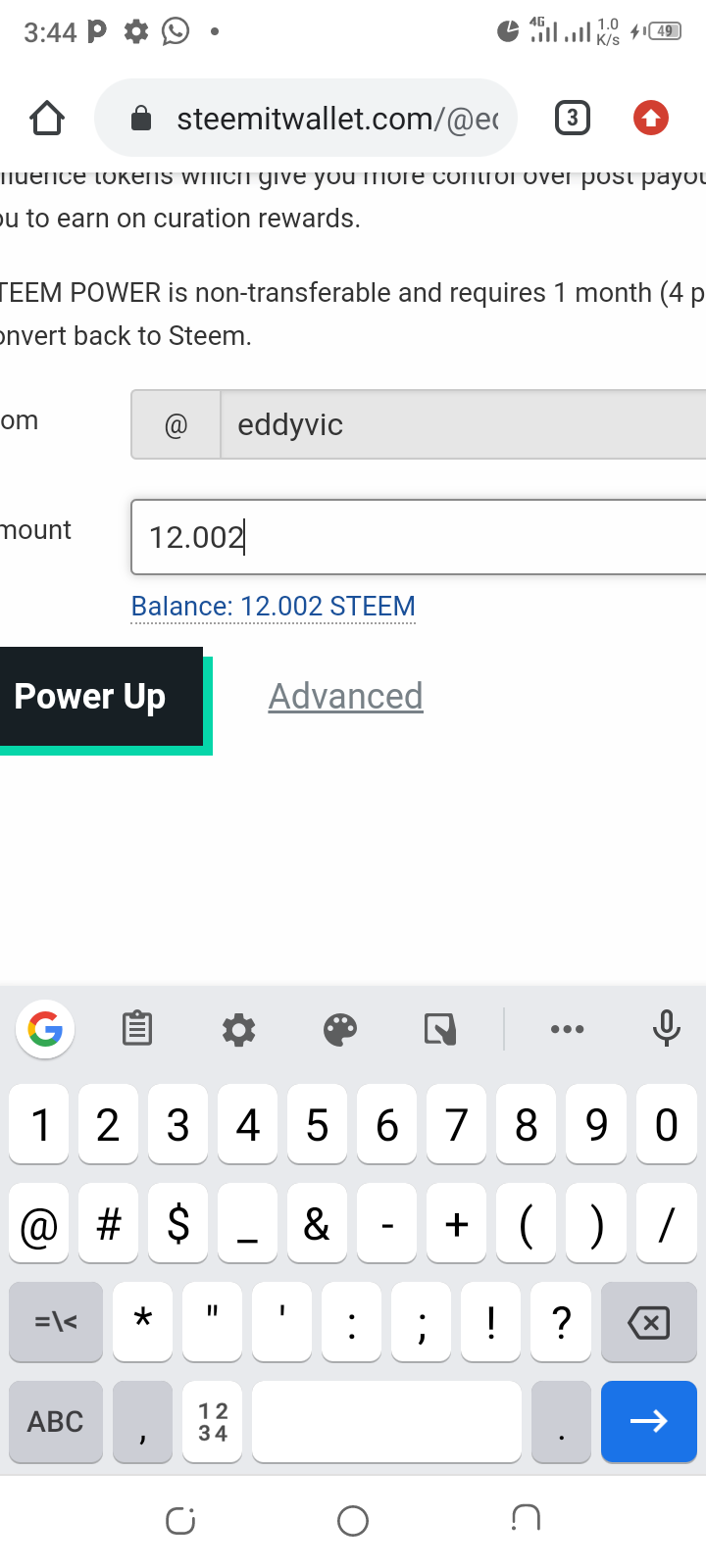Open keyboard settings gear icon
The image size is (706, 1568).
coord(239,1030)
